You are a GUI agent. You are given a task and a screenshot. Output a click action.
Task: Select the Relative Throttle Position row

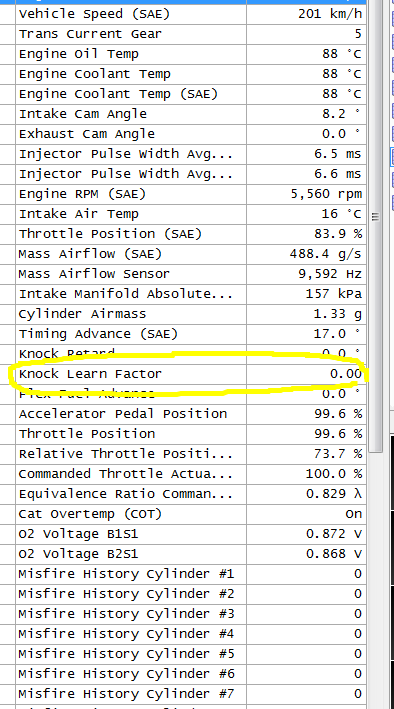[191, 454]
